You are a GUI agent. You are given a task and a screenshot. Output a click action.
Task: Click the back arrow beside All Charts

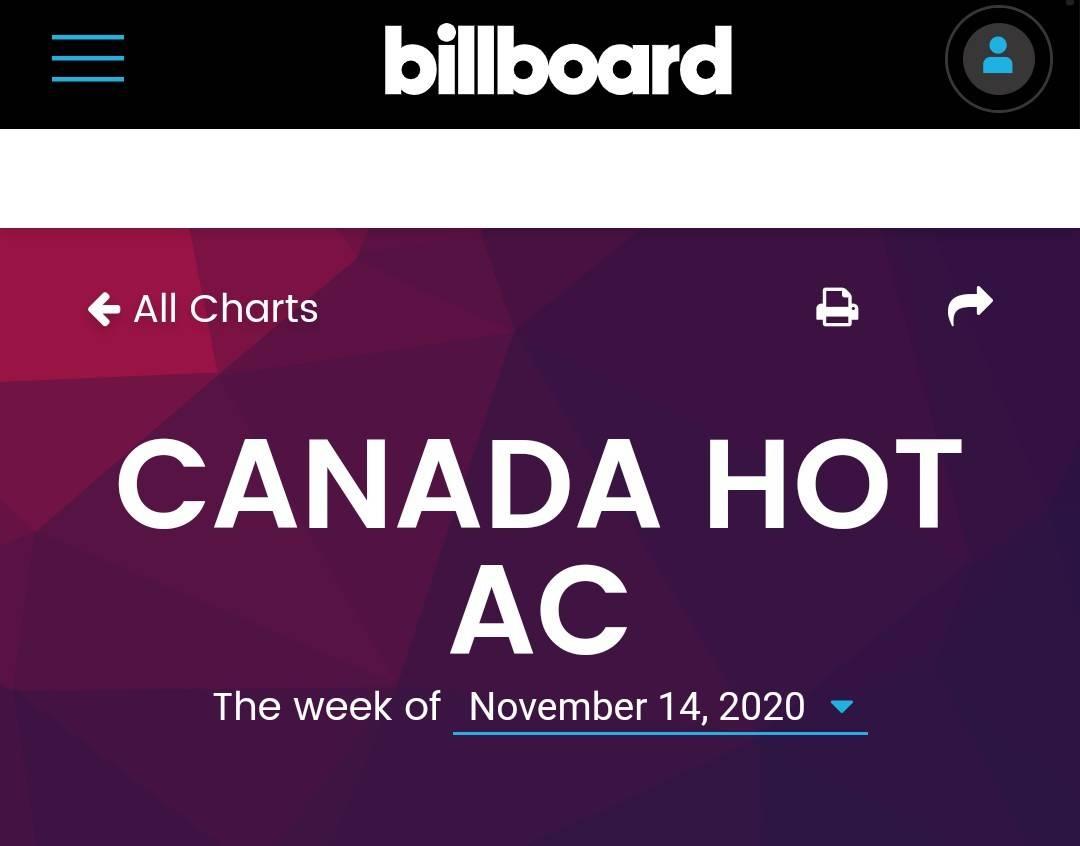point(104,308)
